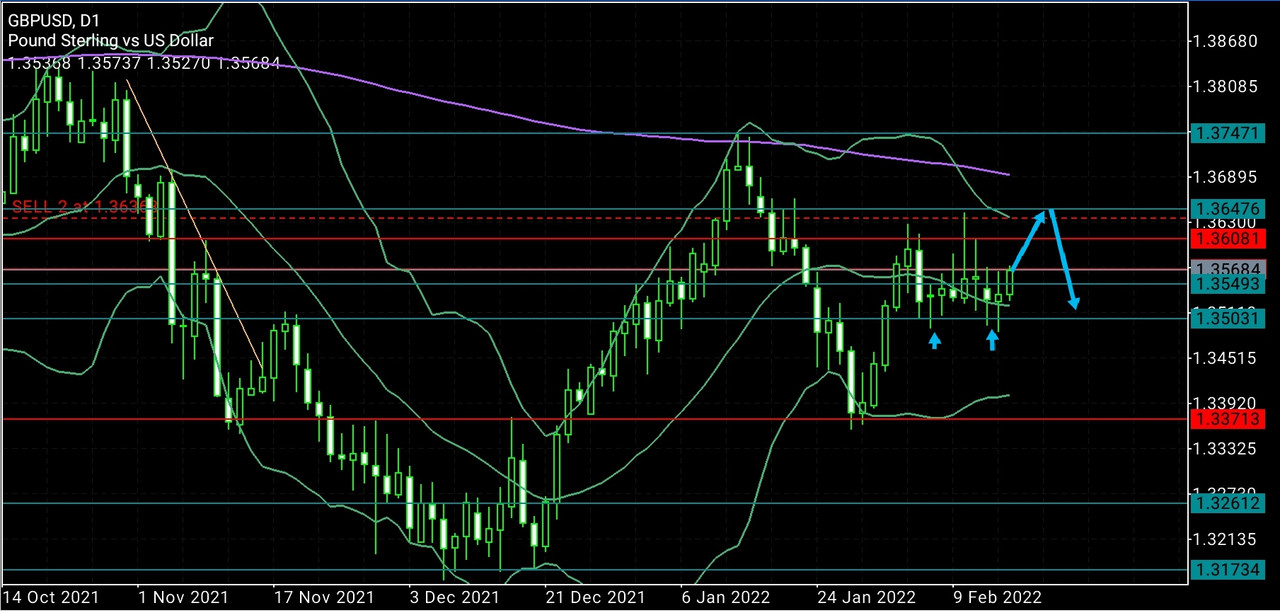Click the 9 Feb 2022 date label
The image size is (1280, 611).
(x=999, y=597)
